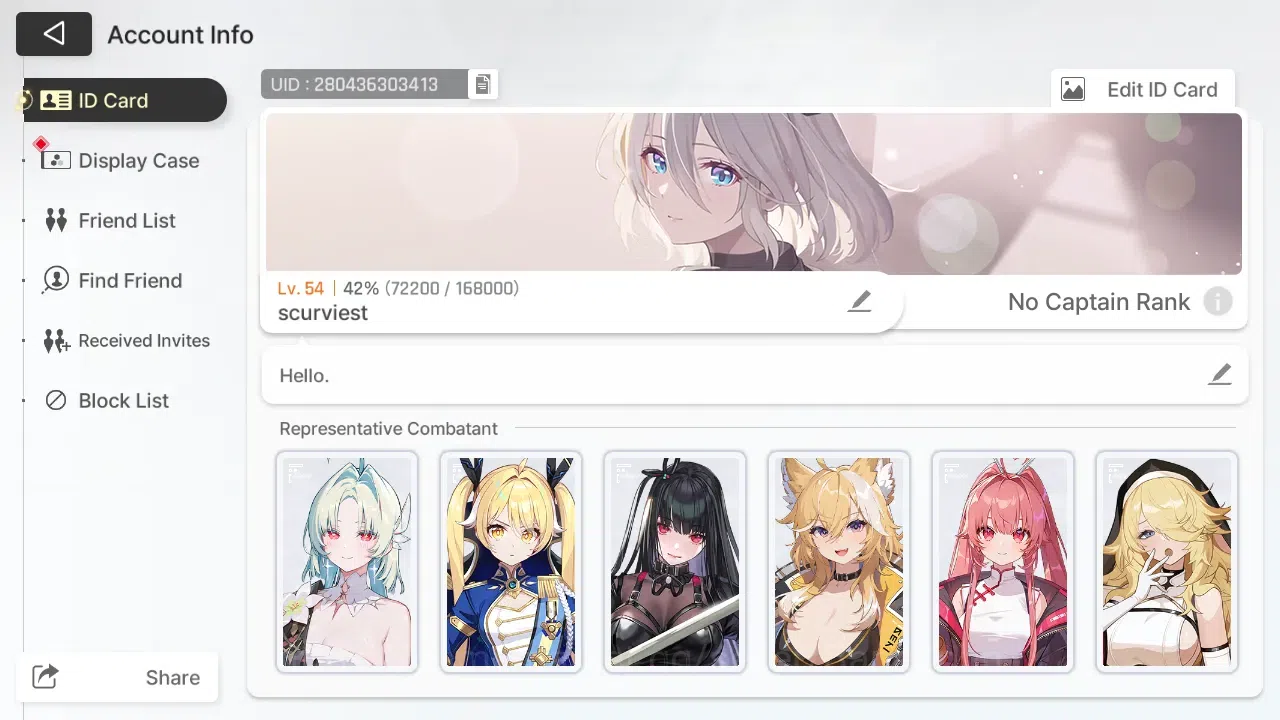Screen dimensions: 1280x720
Task: Select the black-haired combatant with sword
Action: (x=675, y=562)
